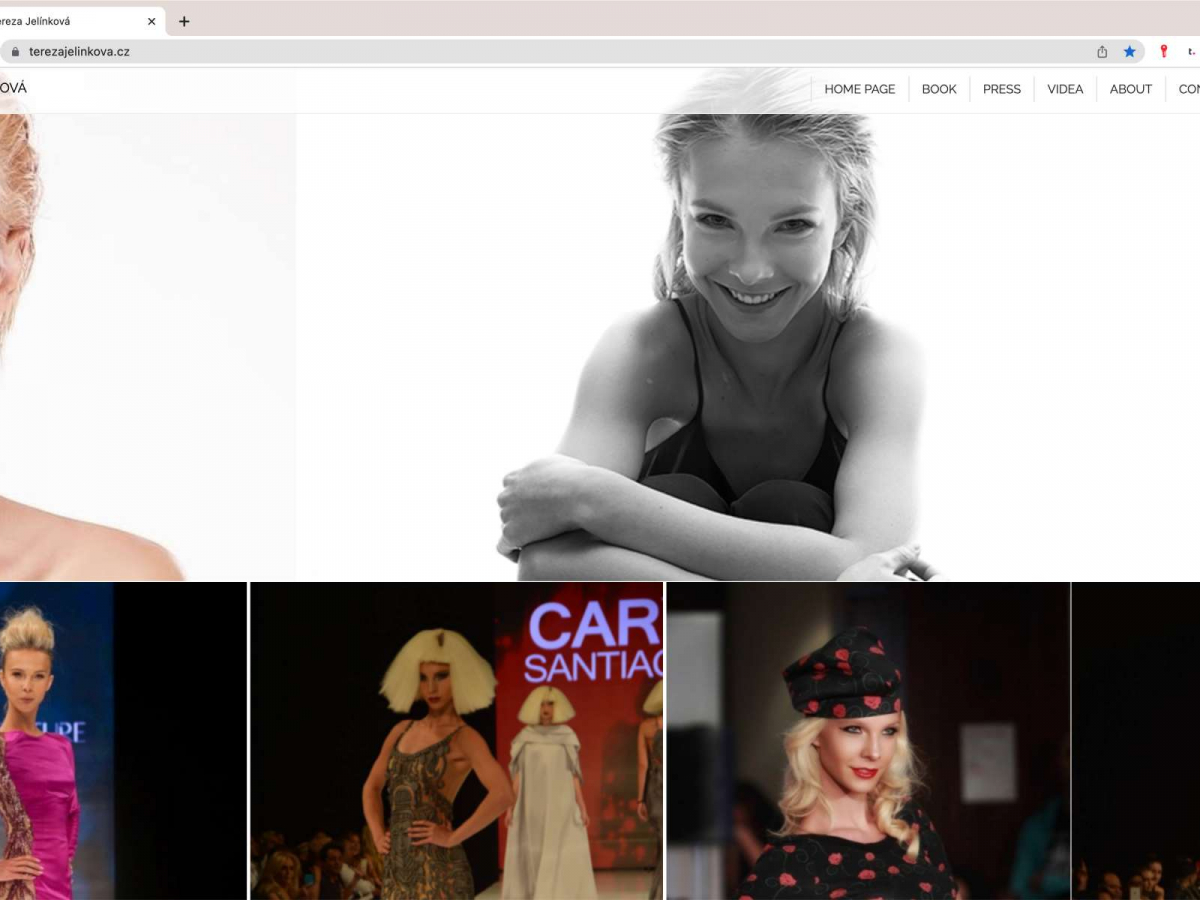Click the site title text ending in 'OVÁ'

pyautogui.click(x=13, y=88)
